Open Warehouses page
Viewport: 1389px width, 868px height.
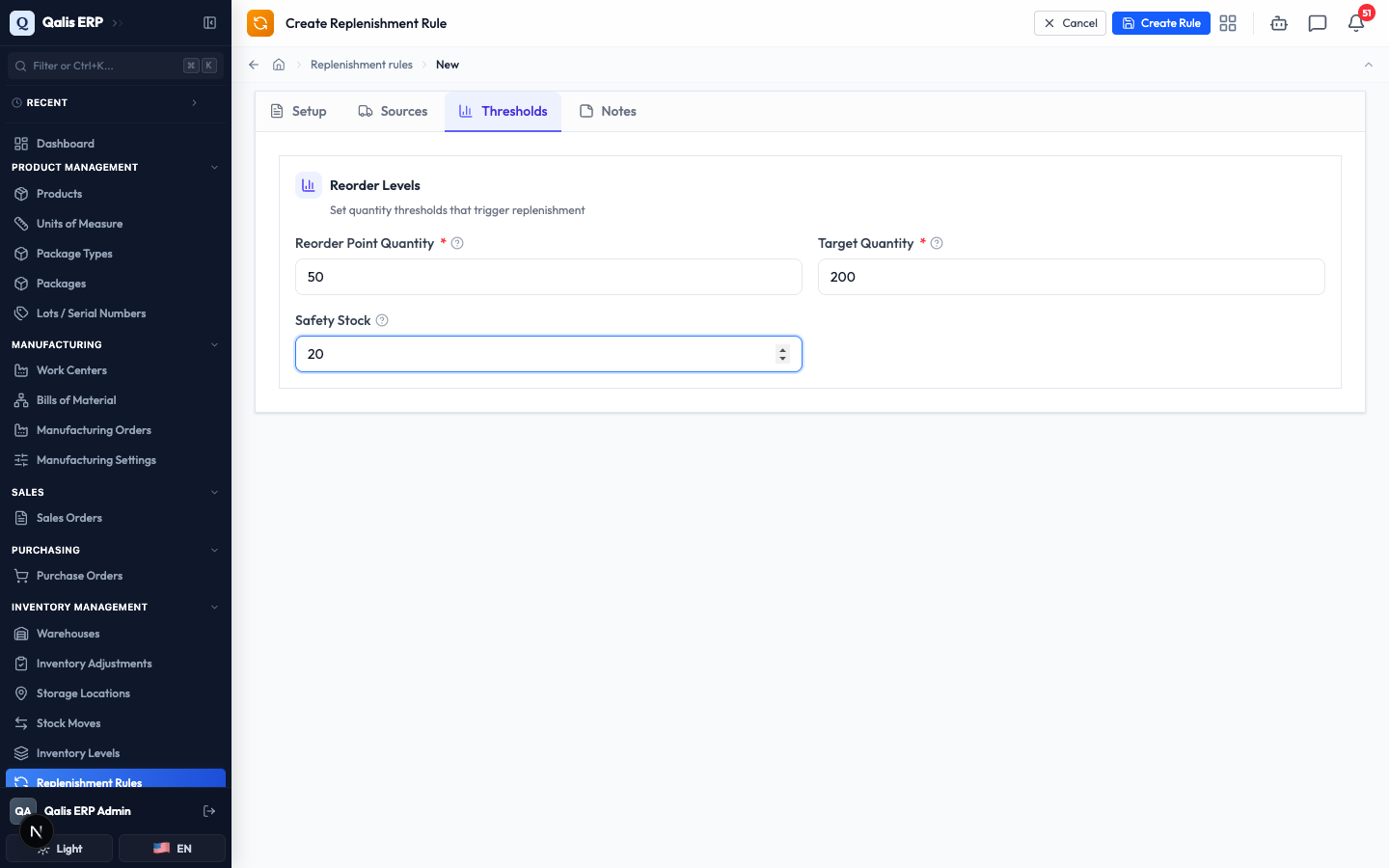point(116,634)
